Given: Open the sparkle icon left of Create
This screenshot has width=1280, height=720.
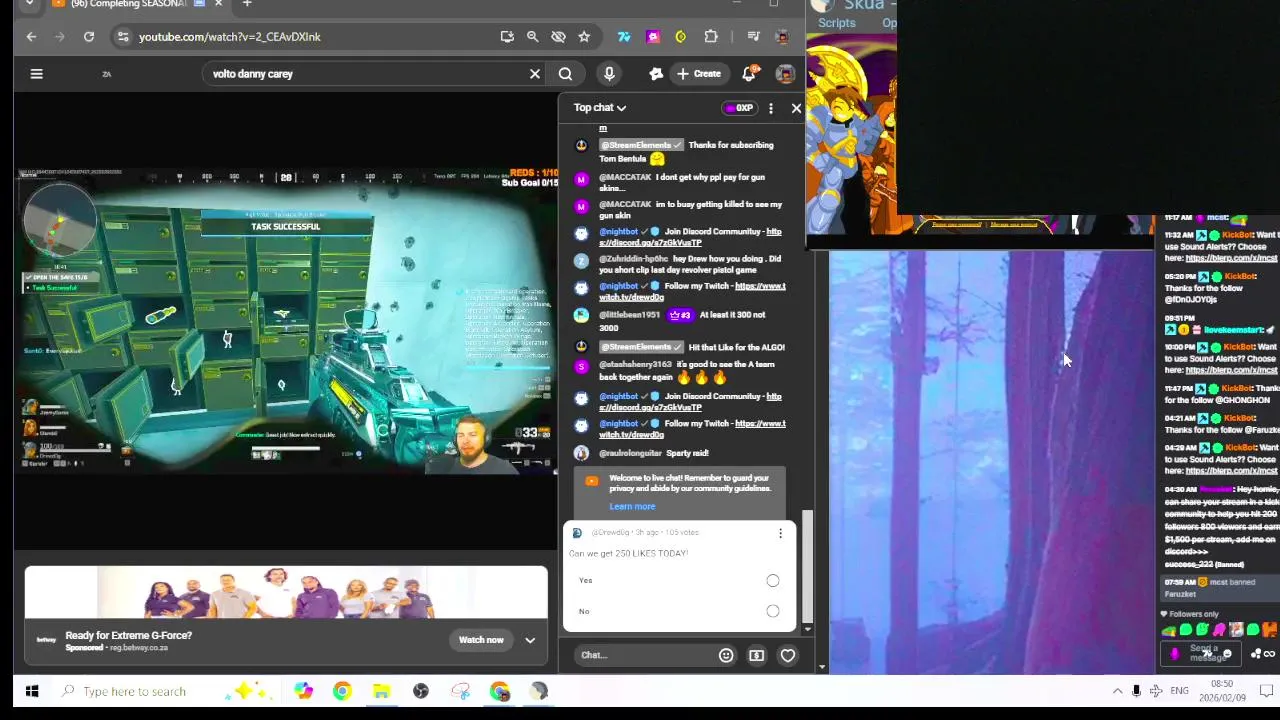Looking at the screenshot, I should [656, 74].
